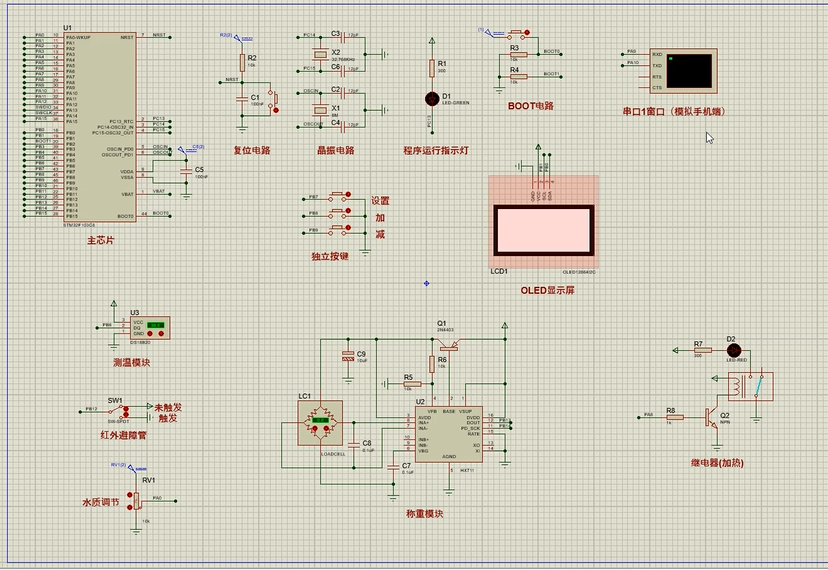Select capacitor C8 beside load cell

pos(354,444)
